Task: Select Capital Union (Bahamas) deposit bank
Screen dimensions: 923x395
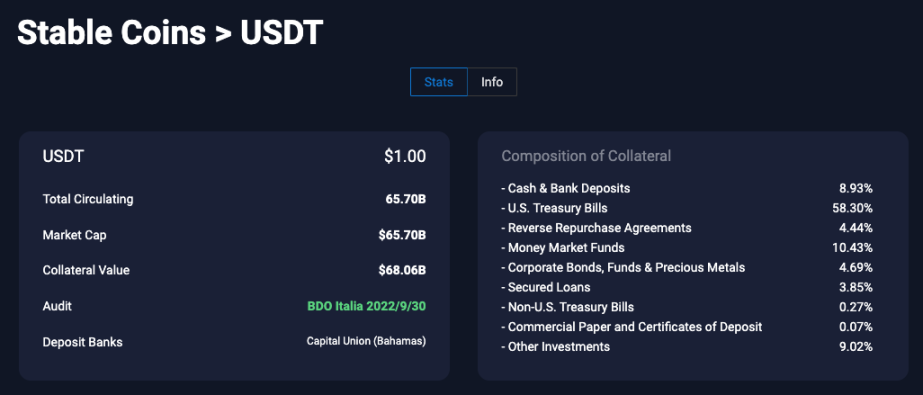Action: [x=366, y=341]
